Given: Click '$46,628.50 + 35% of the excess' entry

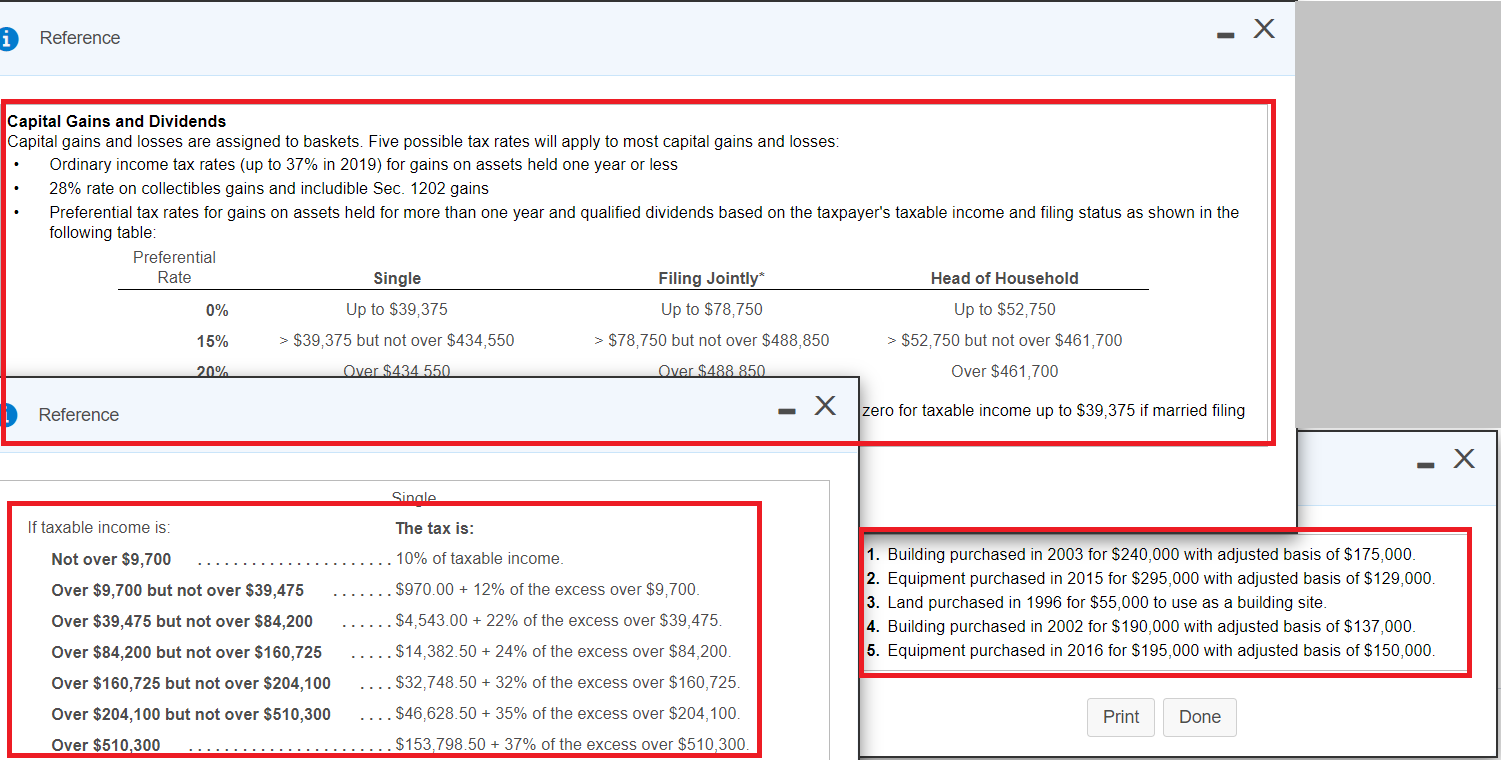Looking at the screenshot, I should click(x=568, y=713).
